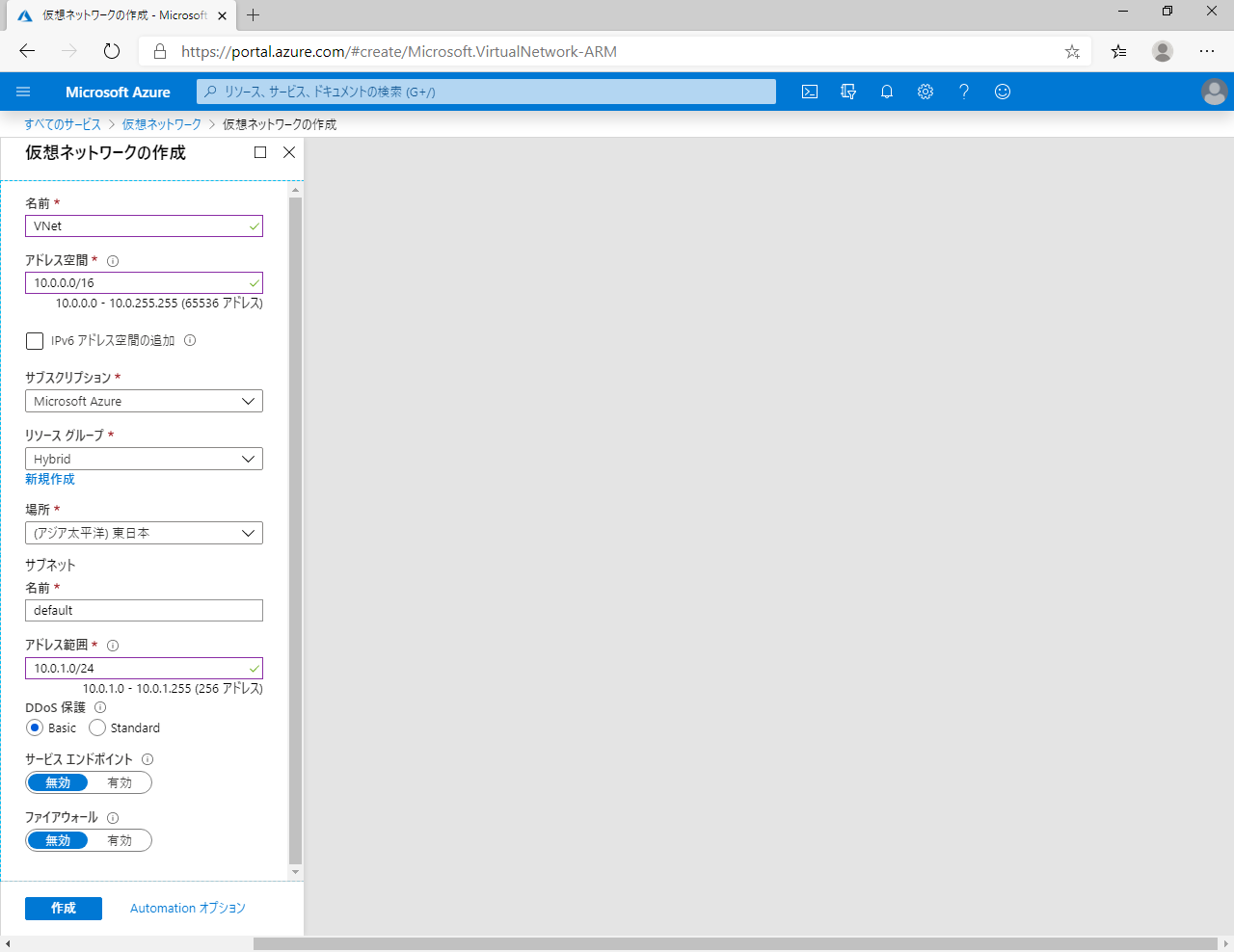Select Standard DDoS protection
The width and height of the screenshot is (1234, 952).
[97, 727]
